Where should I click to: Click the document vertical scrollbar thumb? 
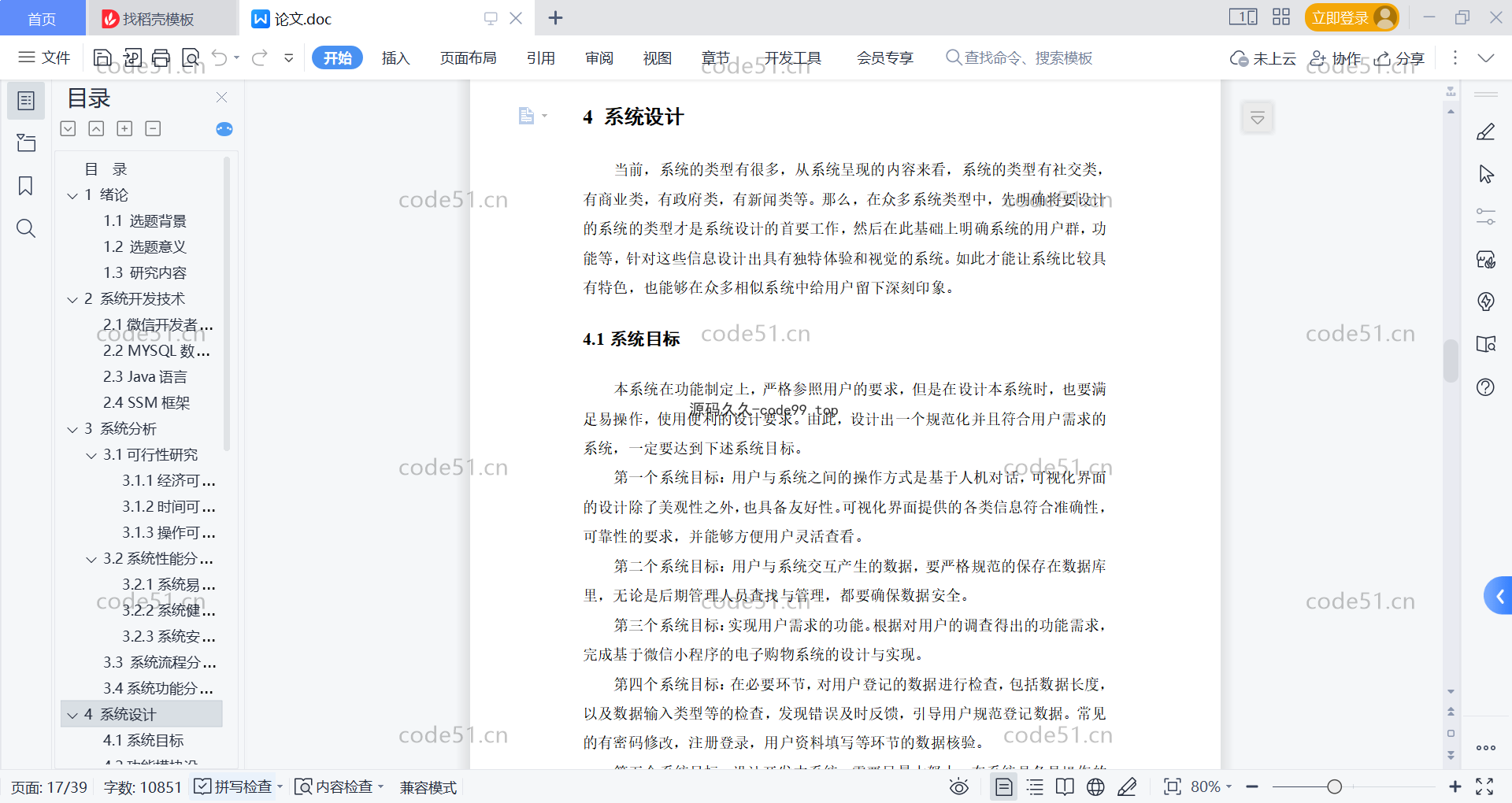(x=1451, y=361)
